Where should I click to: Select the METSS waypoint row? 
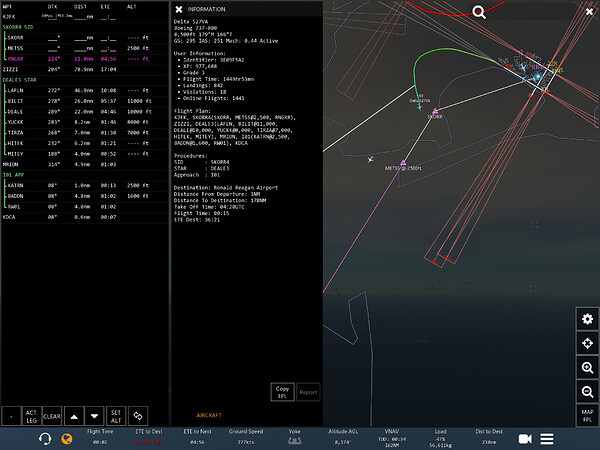[x=84, y=48]
